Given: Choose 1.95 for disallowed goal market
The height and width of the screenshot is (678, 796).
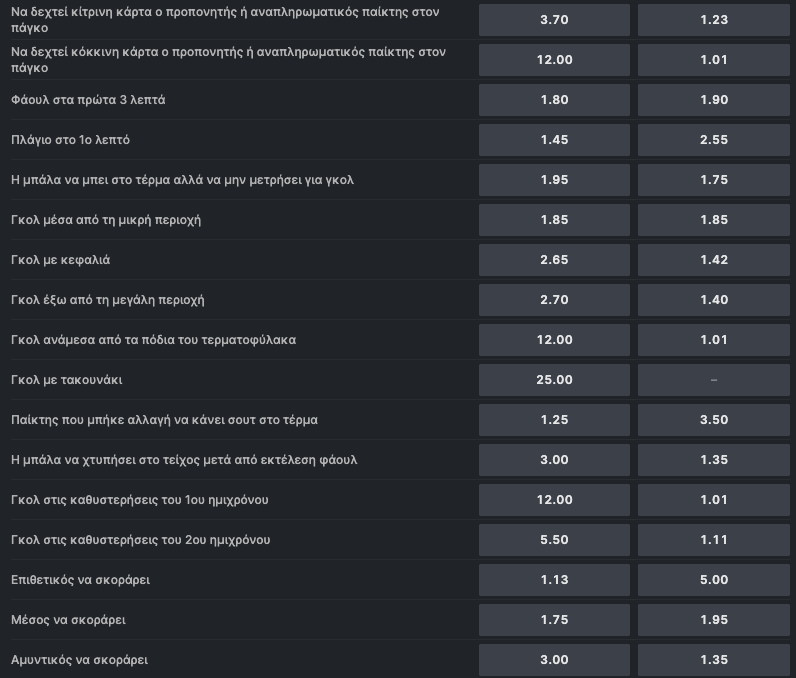Looking at the screenshot, I should 554,180.
